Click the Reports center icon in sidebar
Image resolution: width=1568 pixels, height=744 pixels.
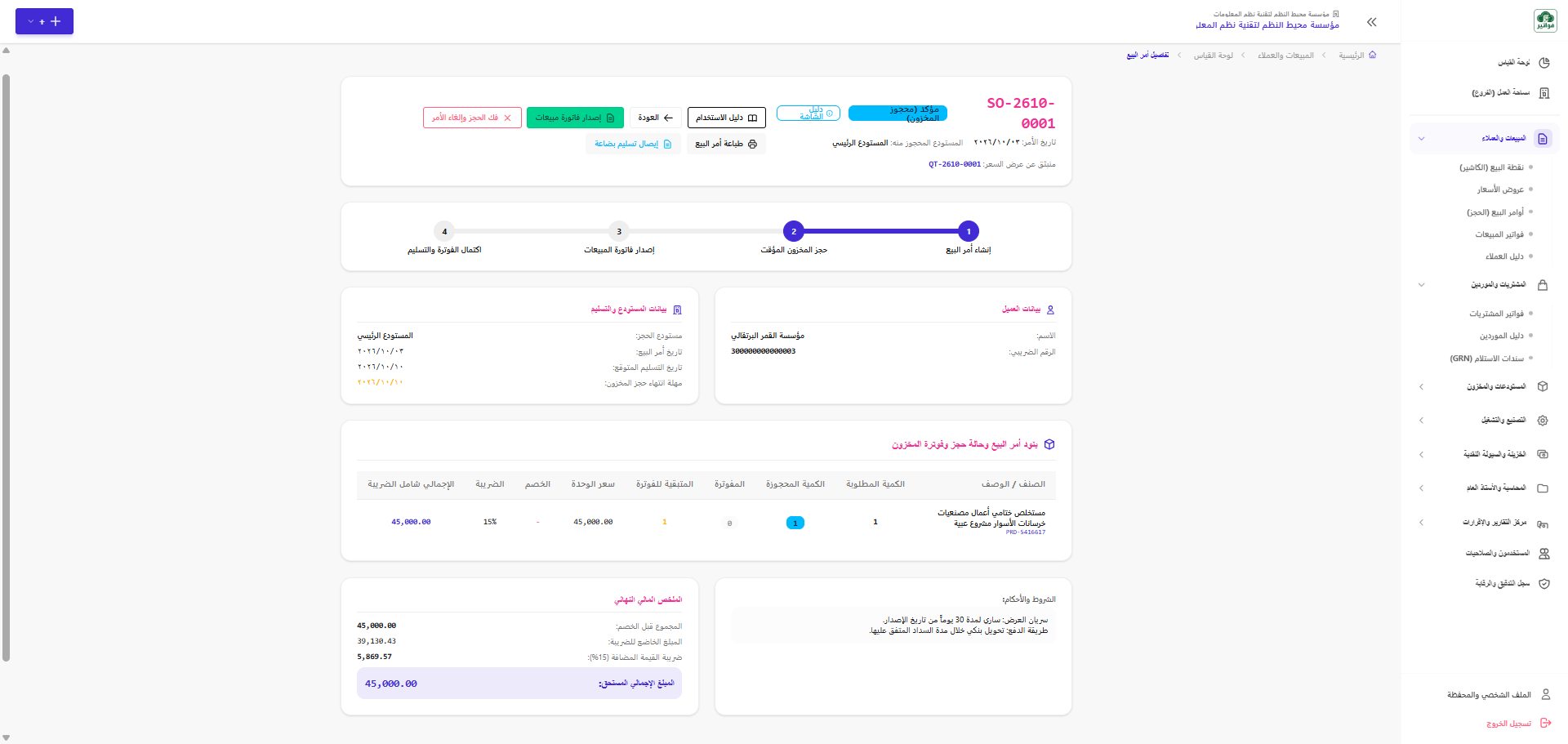pyautogui.click(x=1543, y=523)
